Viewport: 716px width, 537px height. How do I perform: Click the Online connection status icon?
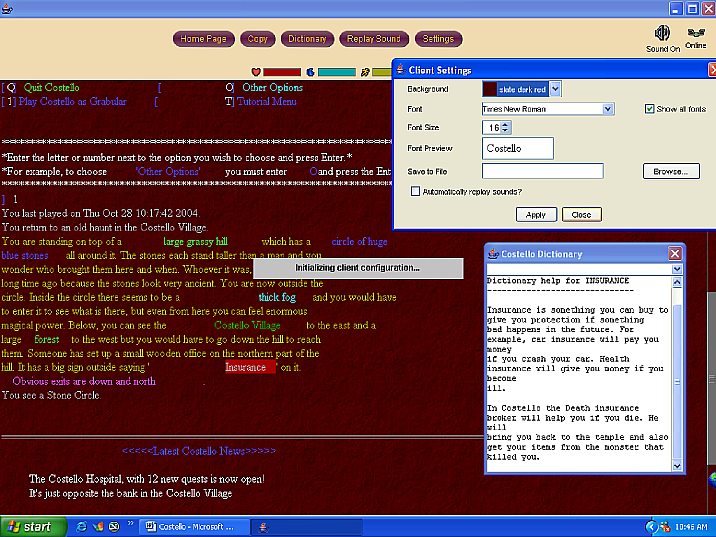695,33
